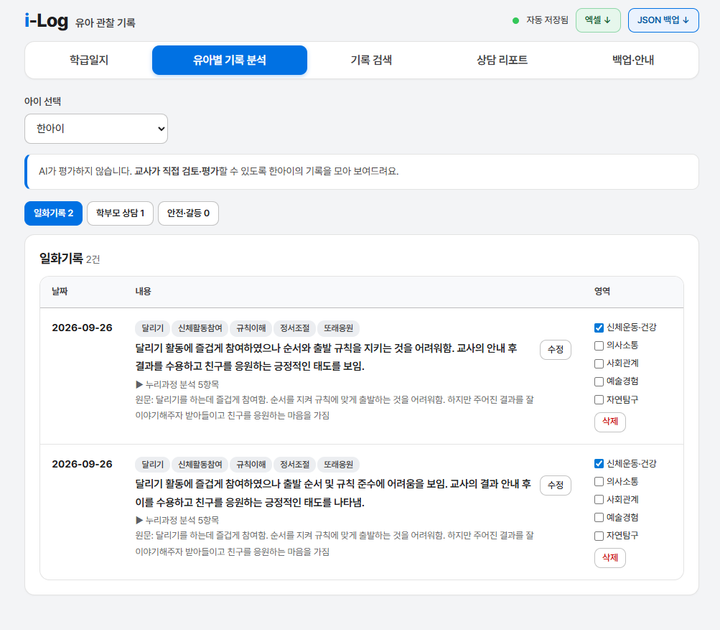Screen dimensions: 720x630
Task: Open the 백업·안내 tab
Action: click(x=633, y=60)
